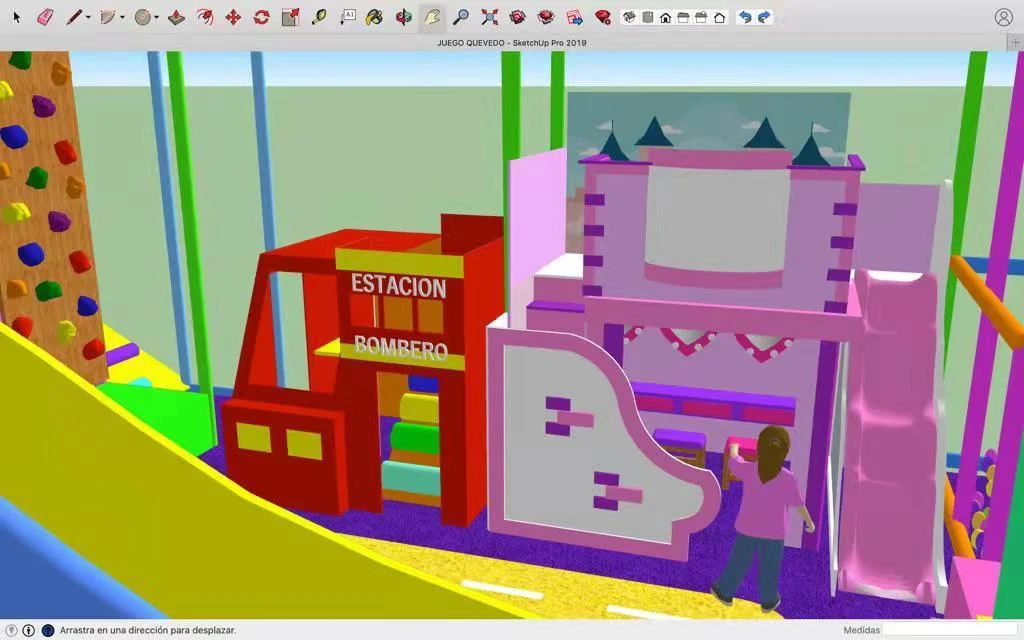Open the Paint Bucket tool
The image size is (1024, 640).
click(374, 17)
